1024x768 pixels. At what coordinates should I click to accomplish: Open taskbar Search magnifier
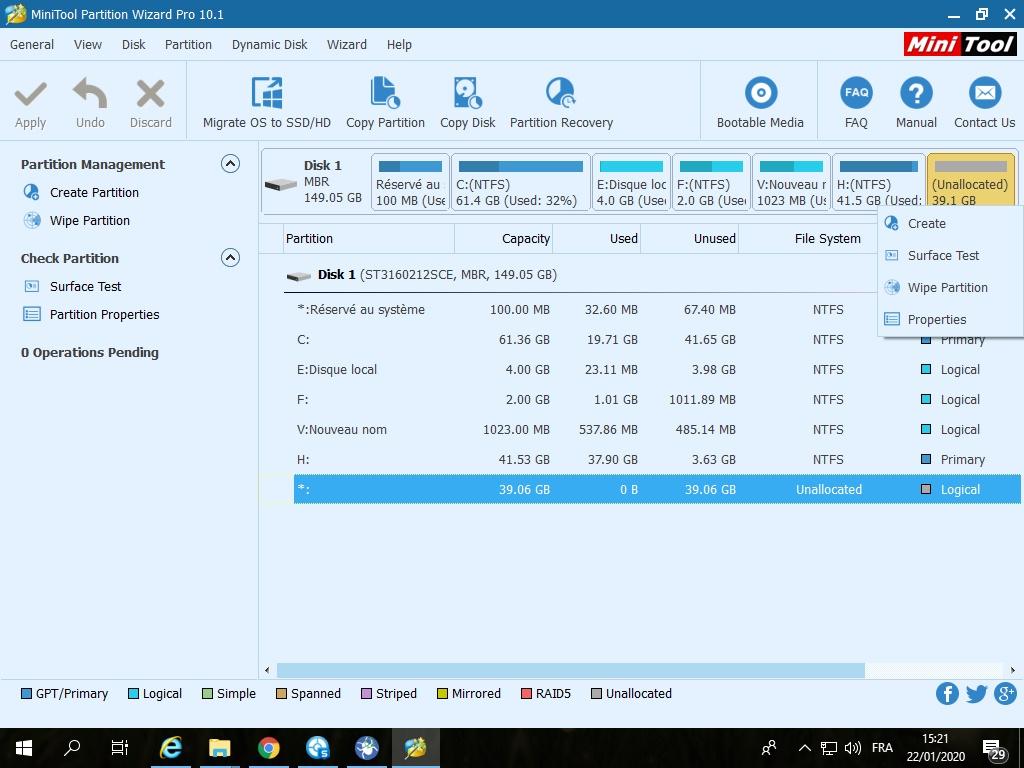[72, 748]
